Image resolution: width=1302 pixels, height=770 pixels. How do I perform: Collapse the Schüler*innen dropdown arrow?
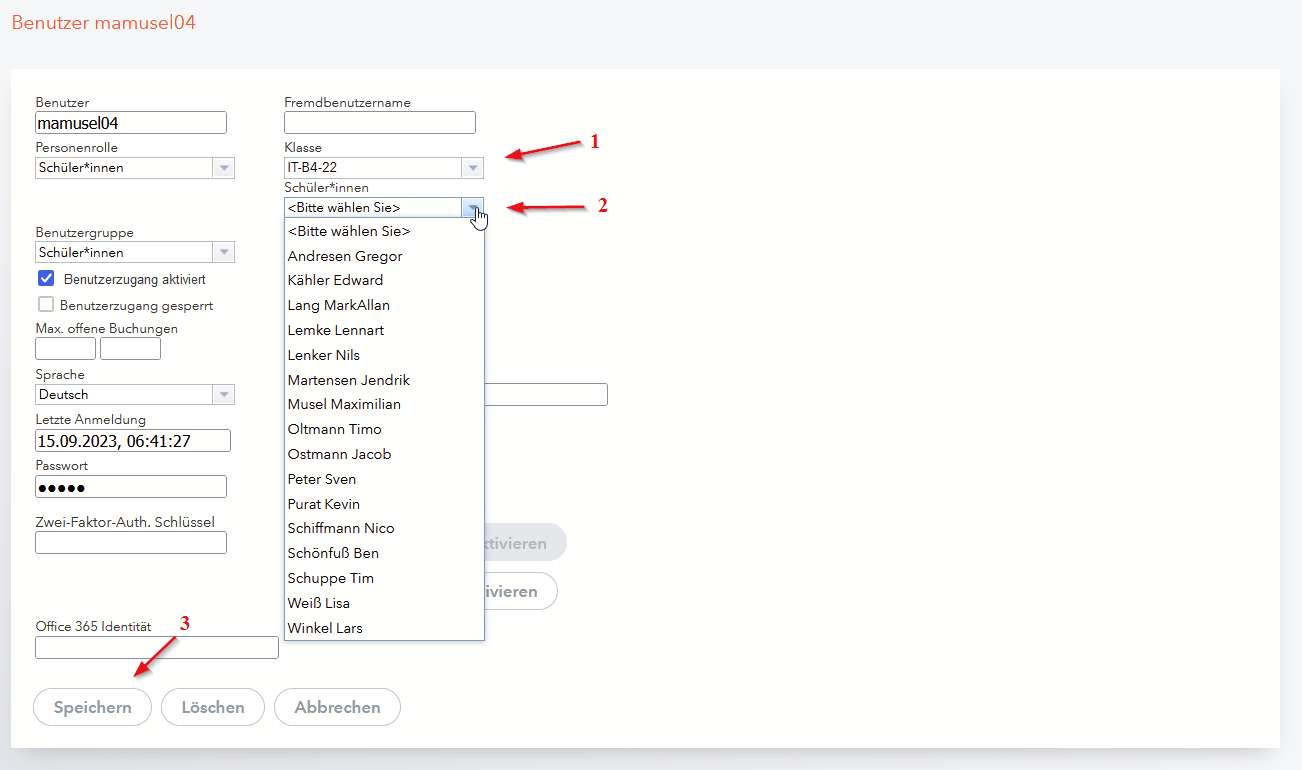(x=473, y=208)
